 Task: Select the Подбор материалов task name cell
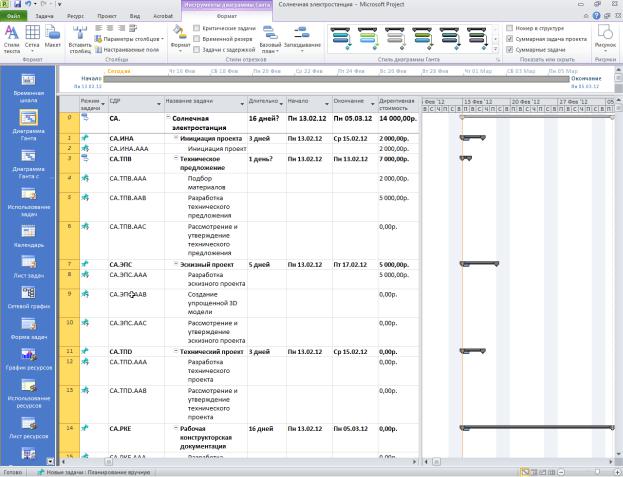(206, 183)
